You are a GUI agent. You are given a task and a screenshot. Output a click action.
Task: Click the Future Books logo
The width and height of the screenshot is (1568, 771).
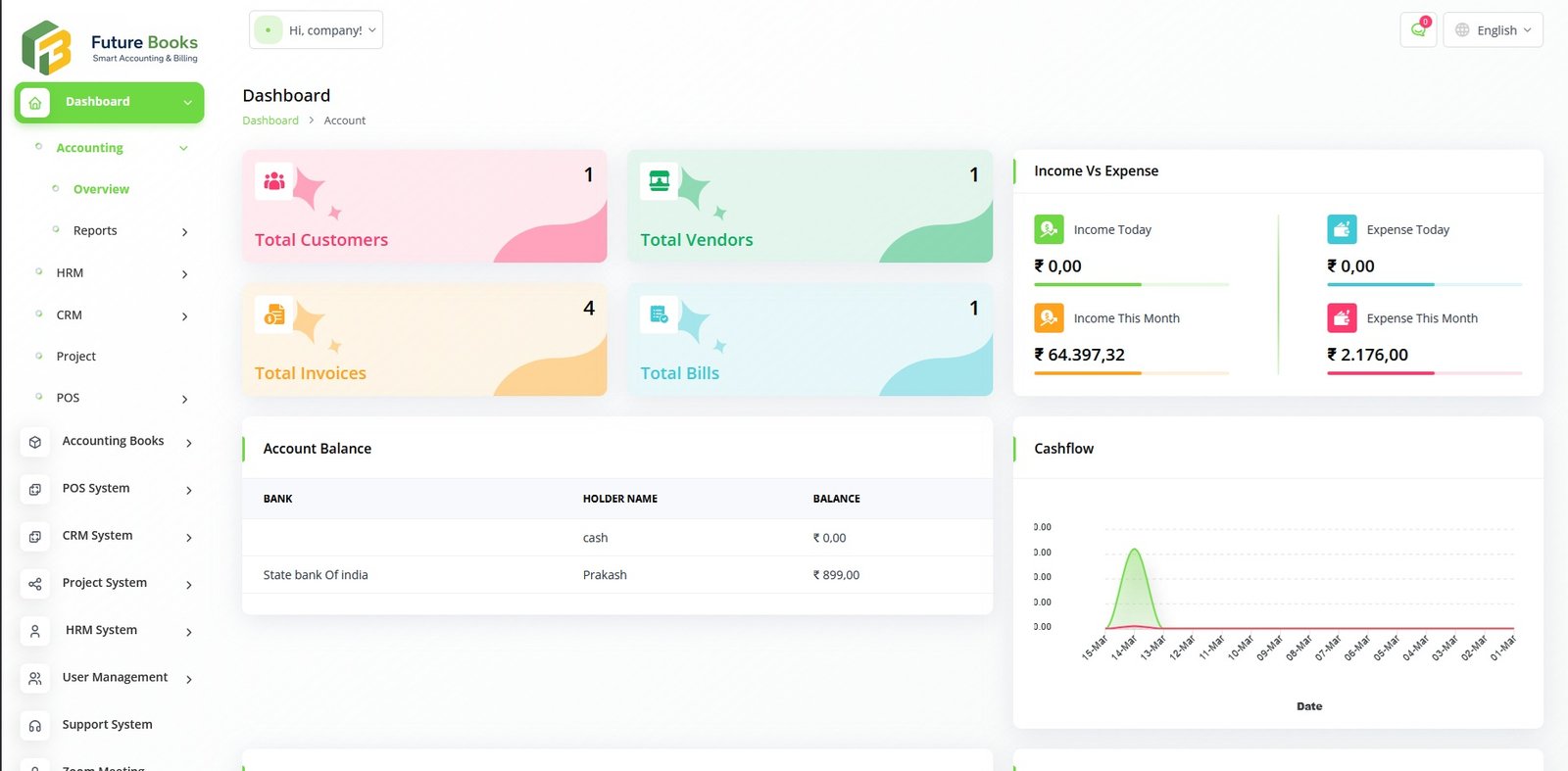pos(109,47)
